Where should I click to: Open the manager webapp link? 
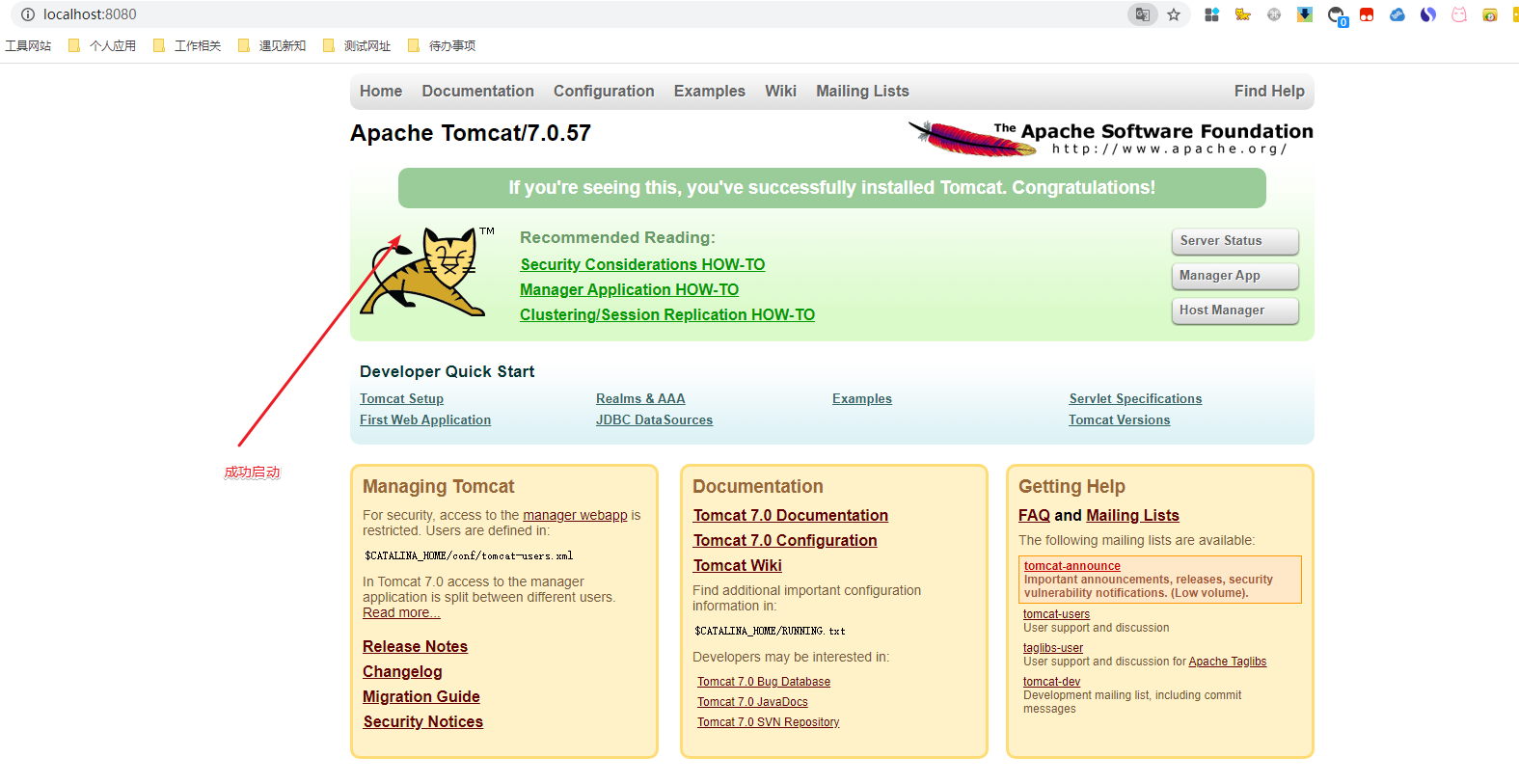pyautogui.click(x=575, y=516)
